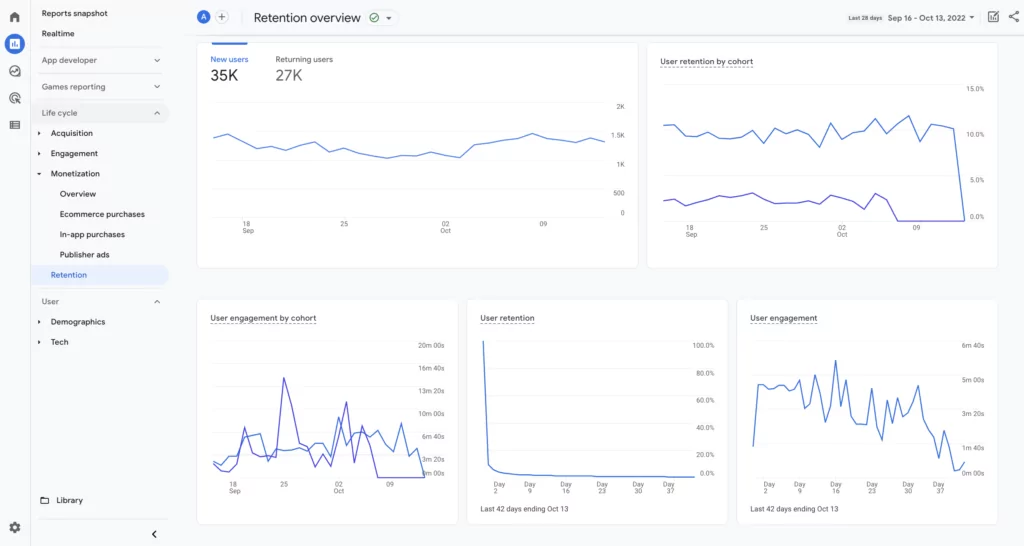Select the All Users segment badge
Image resolution: width=1024 pixels, height=546 pixels.
(x=204, y=17)
